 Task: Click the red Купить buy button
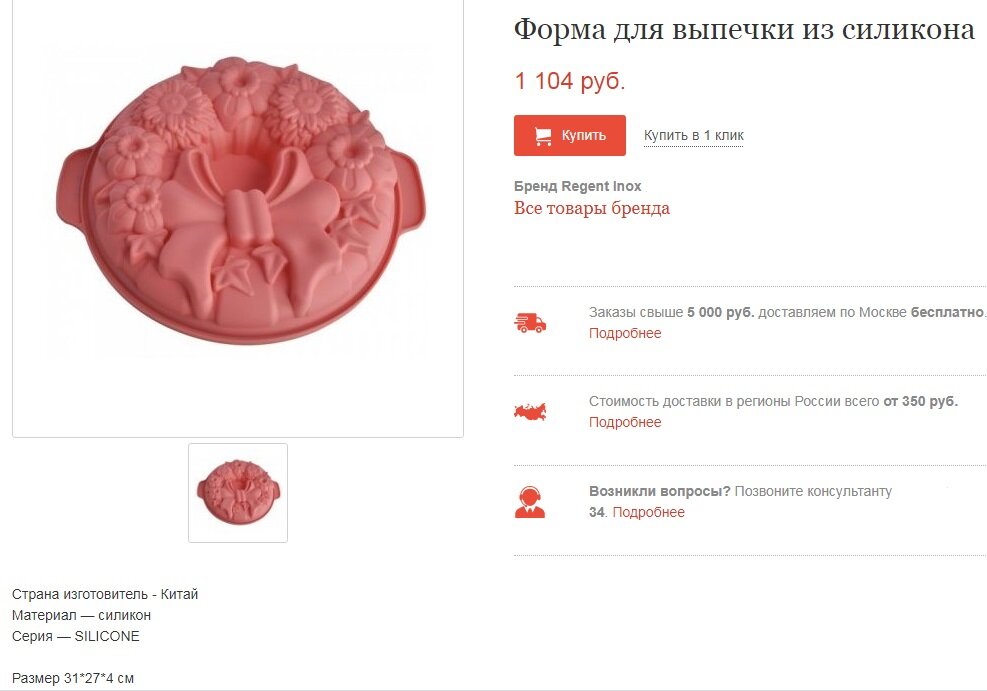(x=570, y=135)
